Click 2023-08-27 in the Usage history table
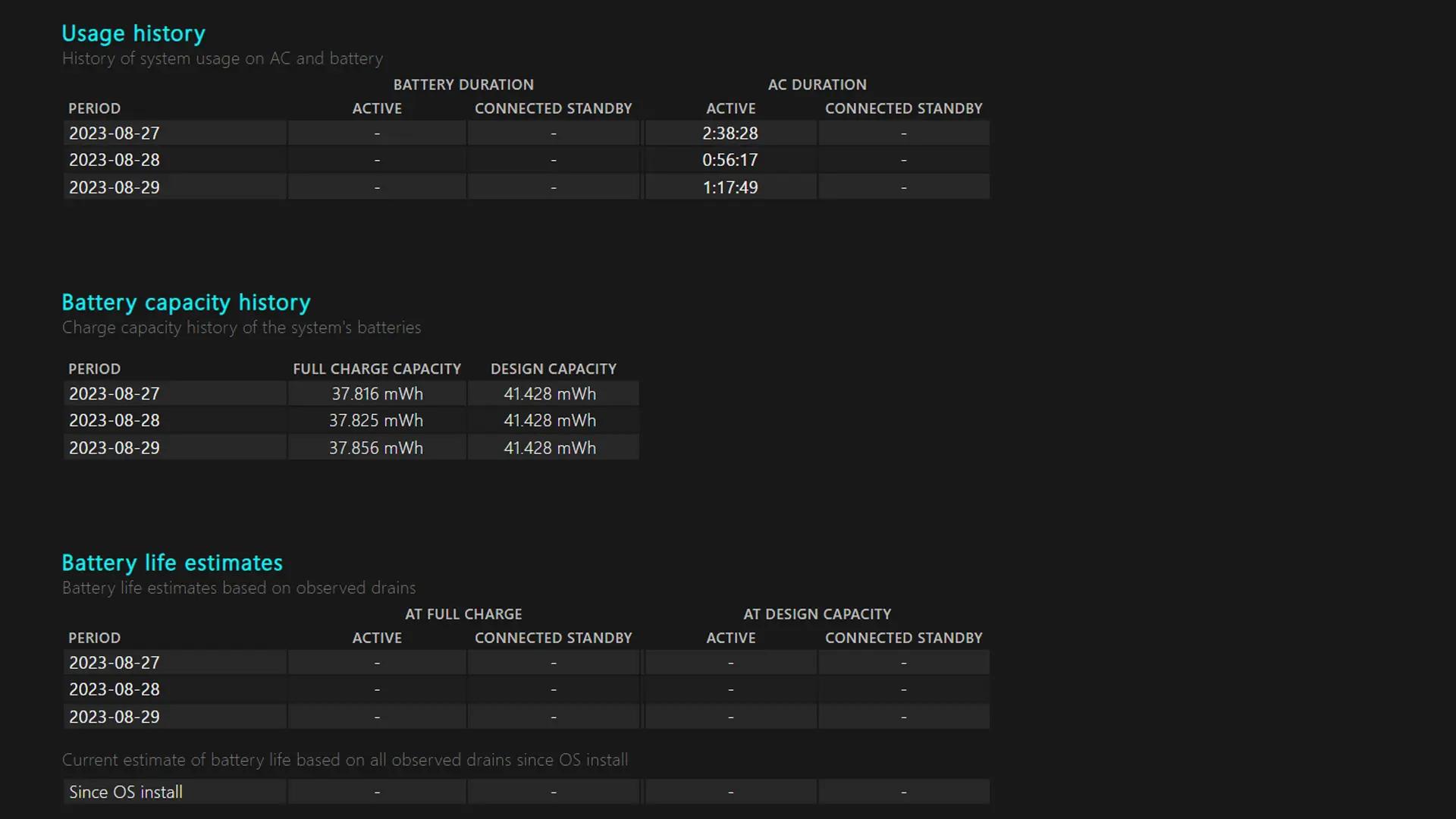 [115, 133]
